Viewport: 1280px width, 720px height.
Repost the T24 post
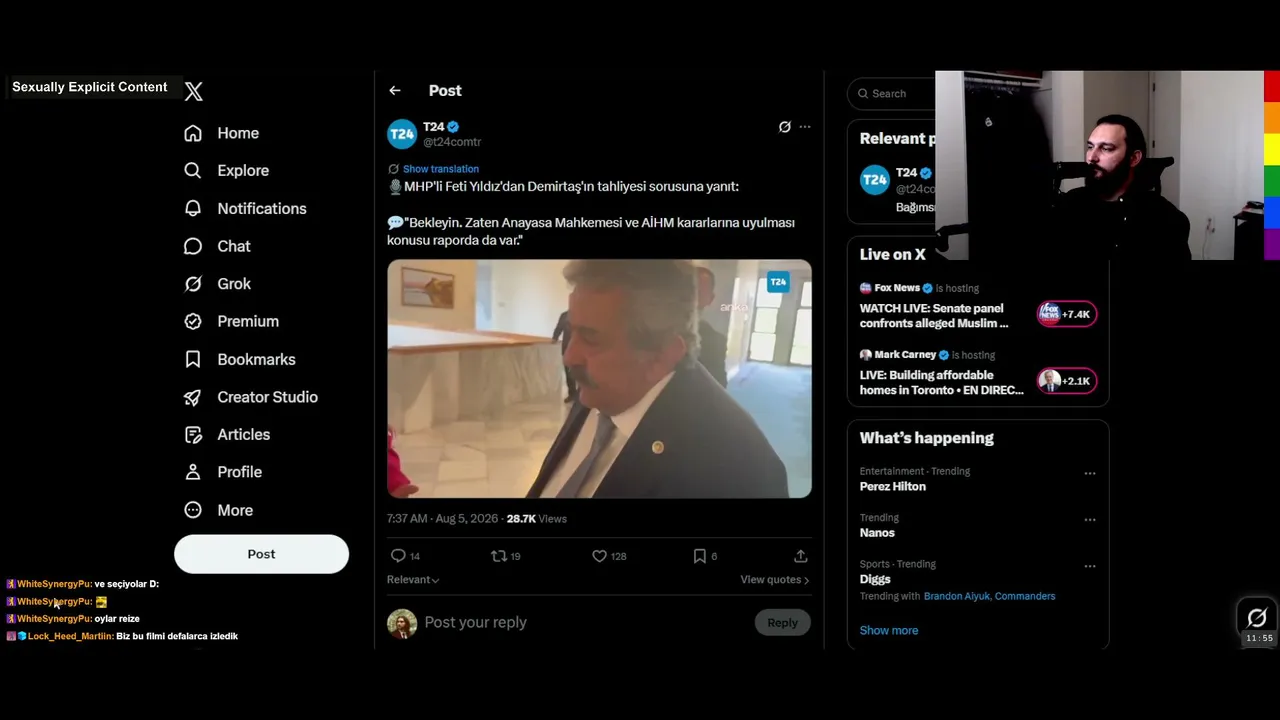[x=499, y=556]
